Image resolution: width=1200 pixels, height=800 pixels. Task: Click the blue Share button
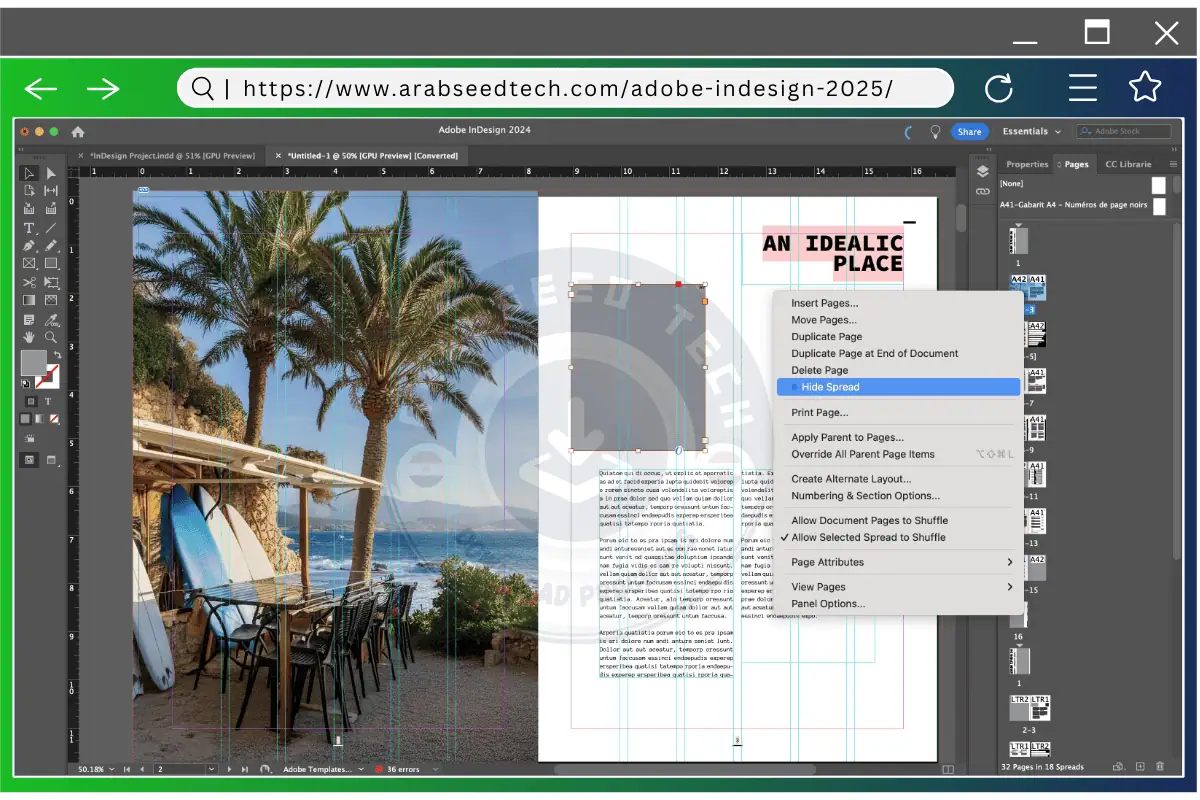point(969,131)
